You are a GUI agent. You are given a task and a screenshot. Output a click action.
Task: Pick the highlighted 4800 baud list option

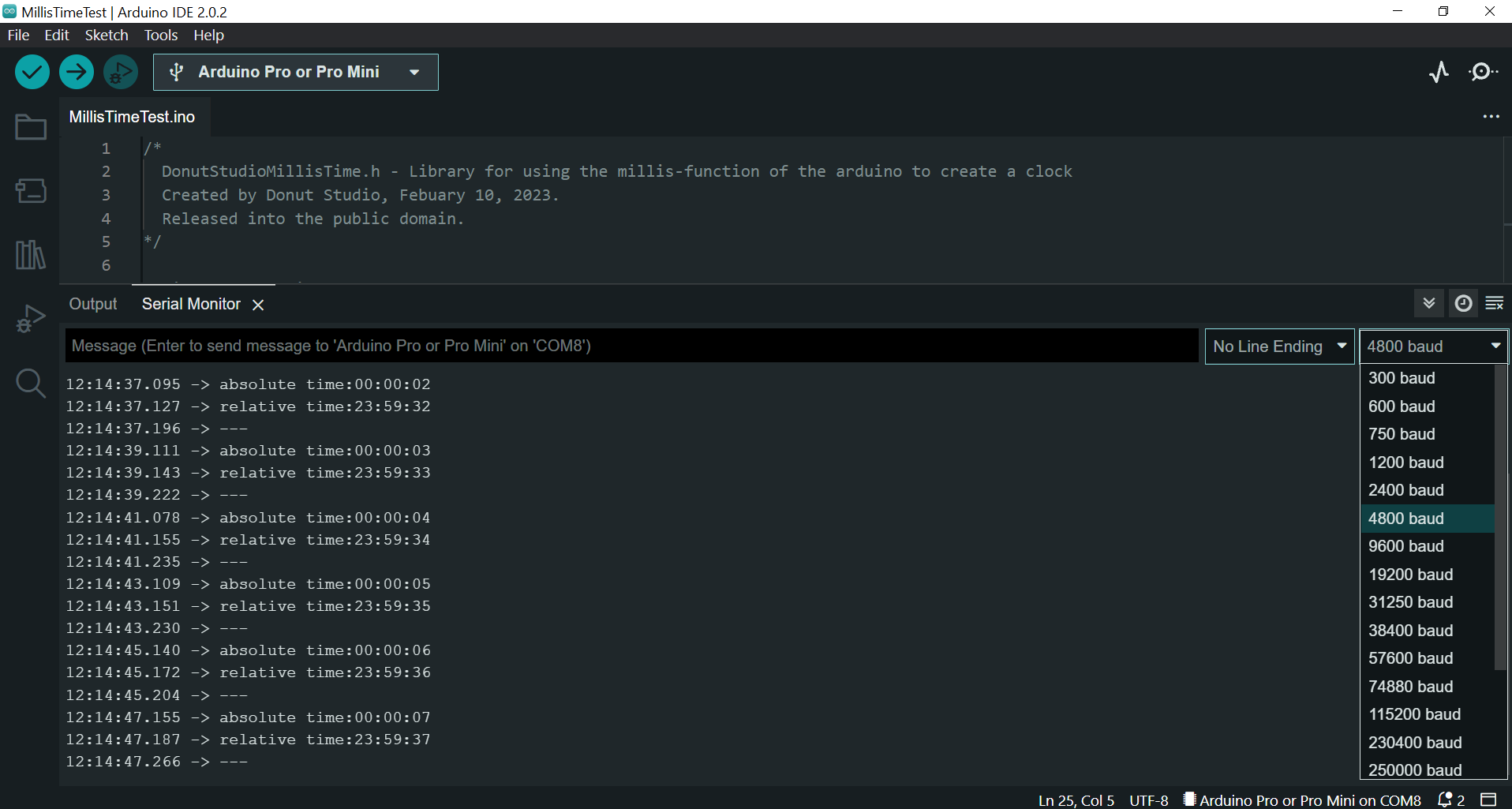pos(1428,519)
